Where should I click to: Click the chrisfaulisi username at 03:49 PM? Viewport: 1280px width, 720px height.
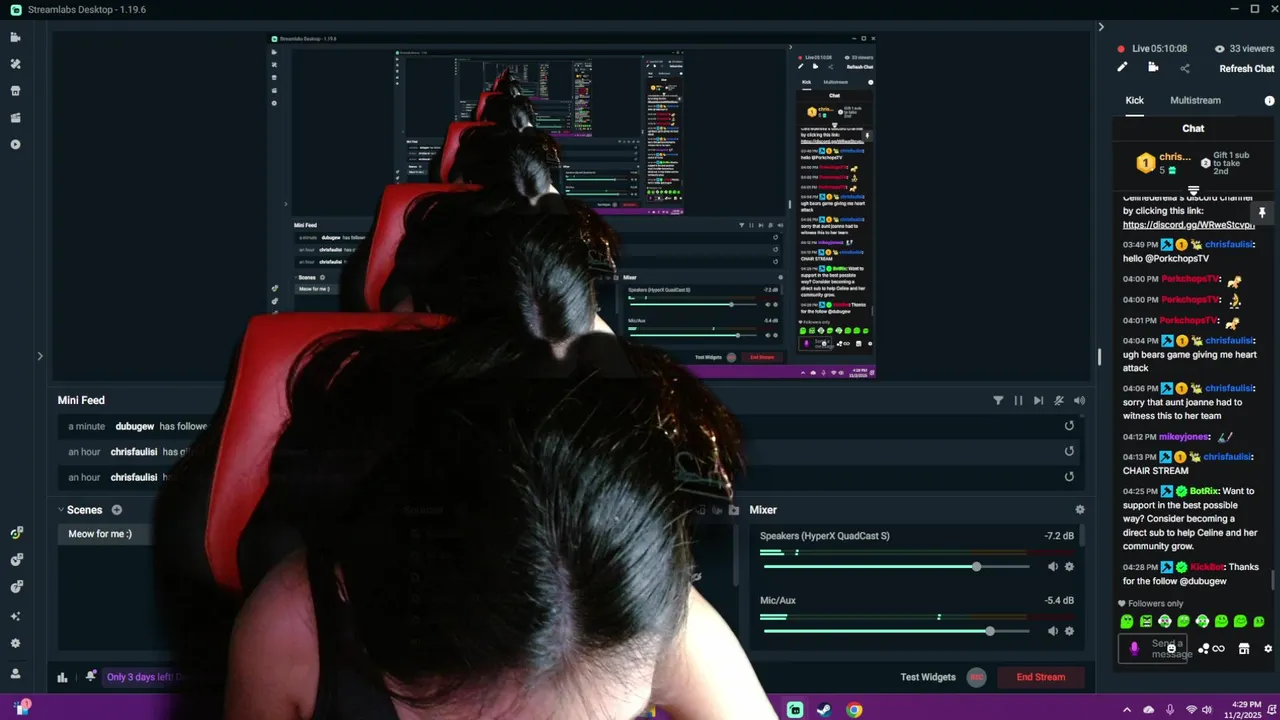[1229, 245]
